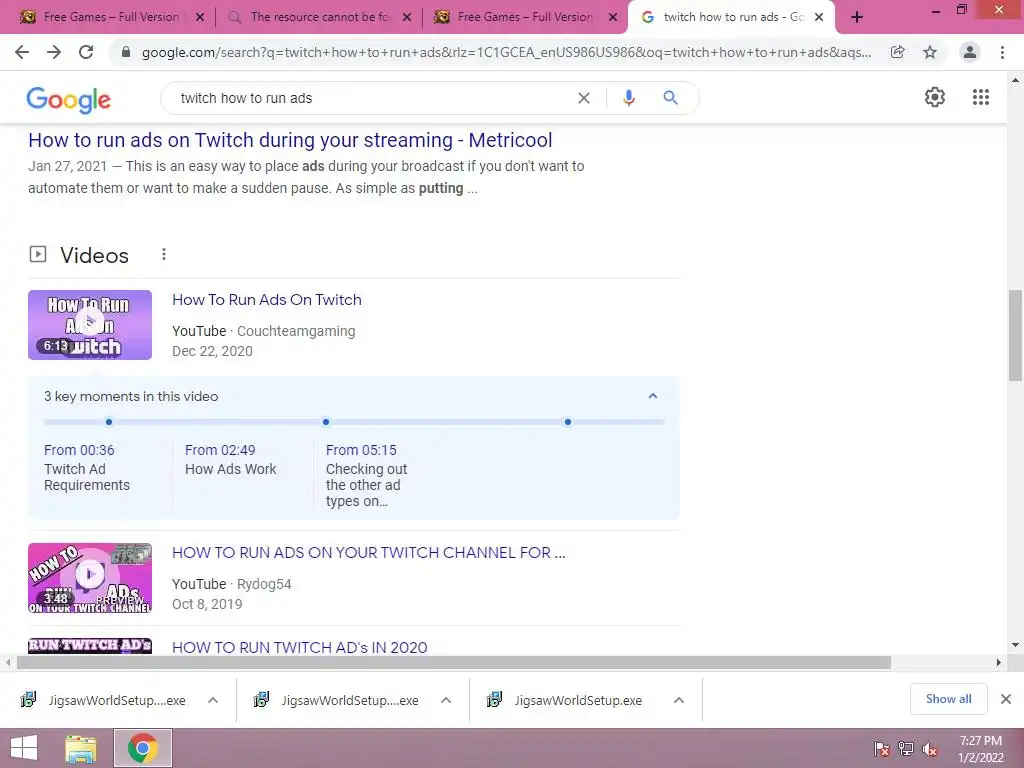This screenshot has height=768, width=1024.
Task: Click third key moment dot on timeline
Action: [568, 422]
